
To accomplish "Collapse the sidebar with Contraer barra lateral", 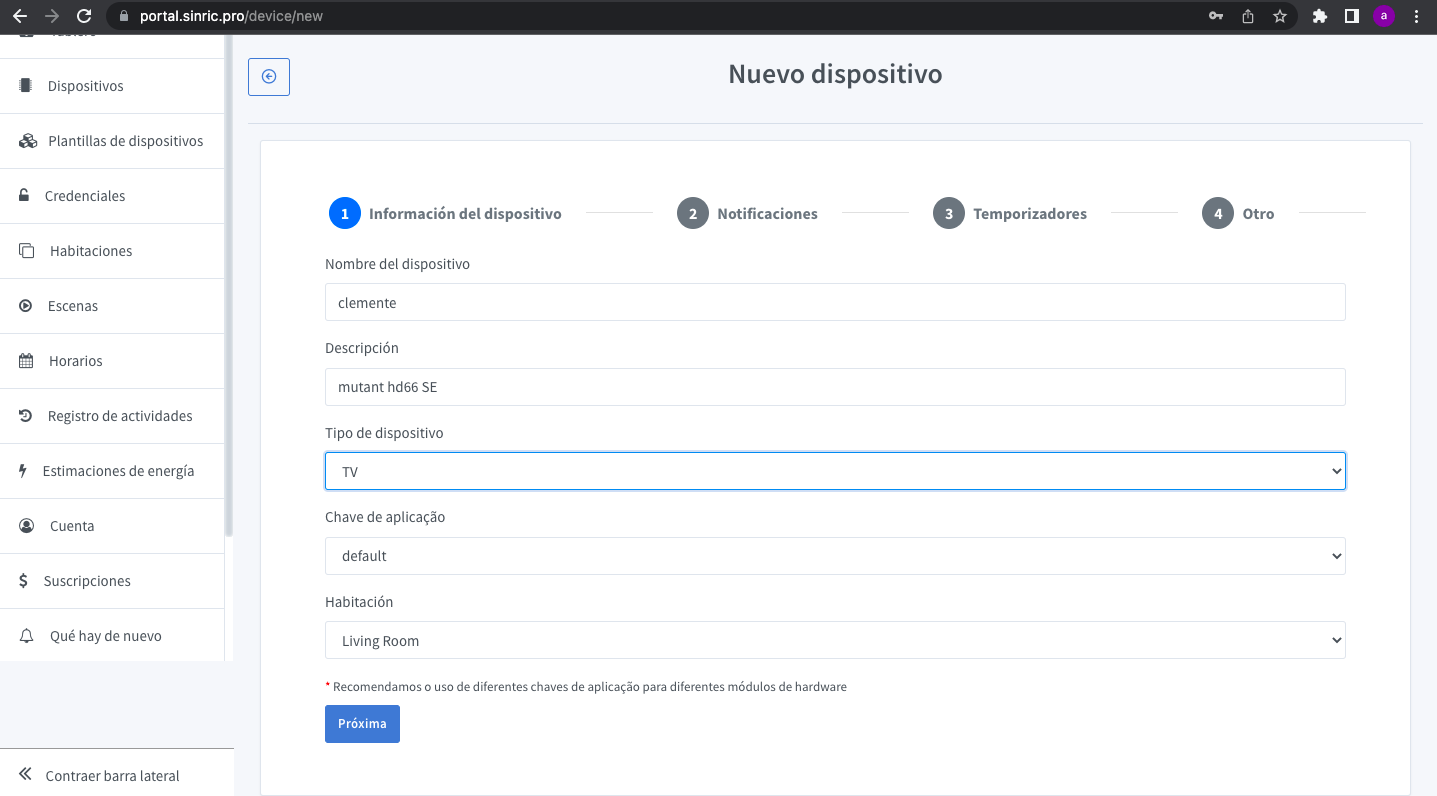I will click(112, 776).
